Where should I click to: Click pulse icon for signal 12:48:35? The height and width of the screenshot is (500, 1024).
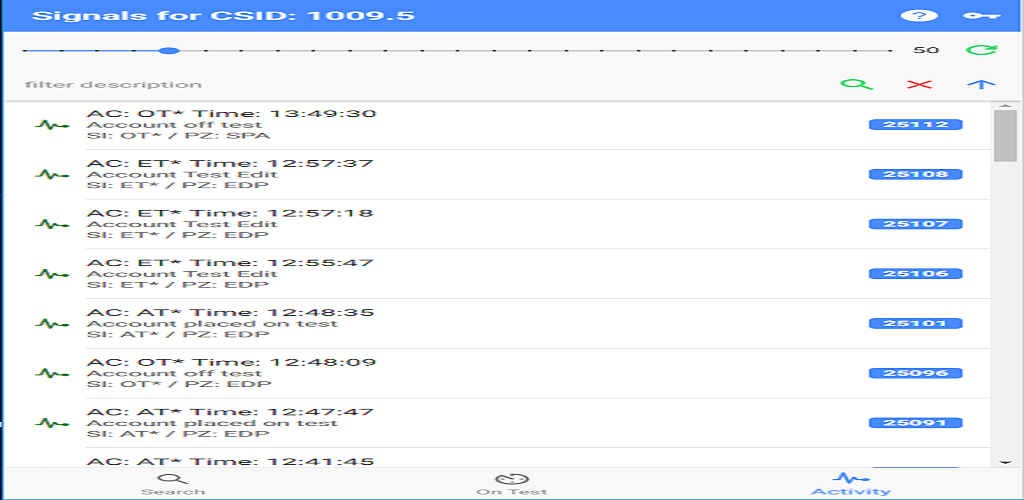click(x=52, y=323)
